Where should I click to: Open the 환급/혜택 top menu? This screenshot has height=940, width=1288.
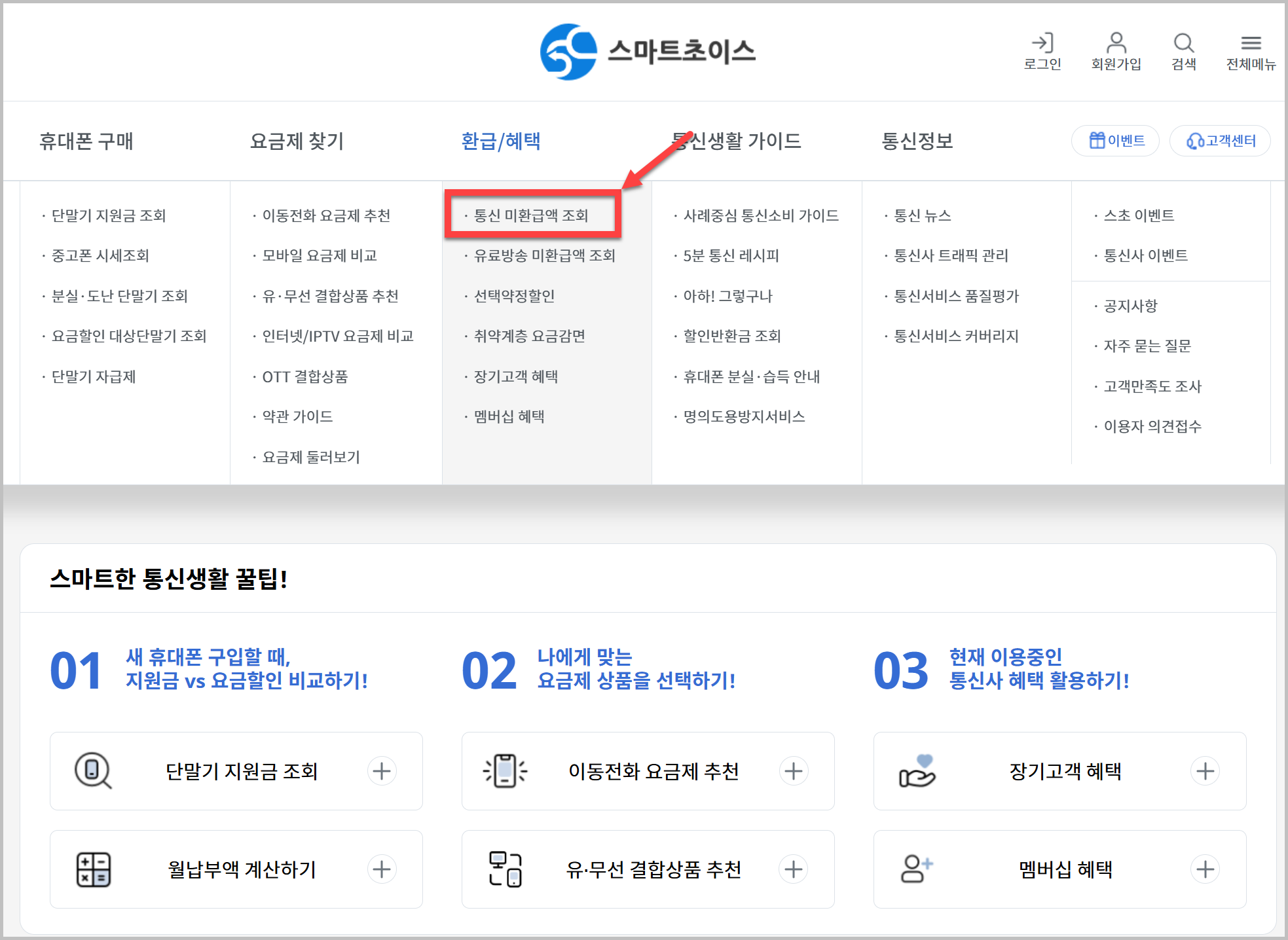(501, 141)
